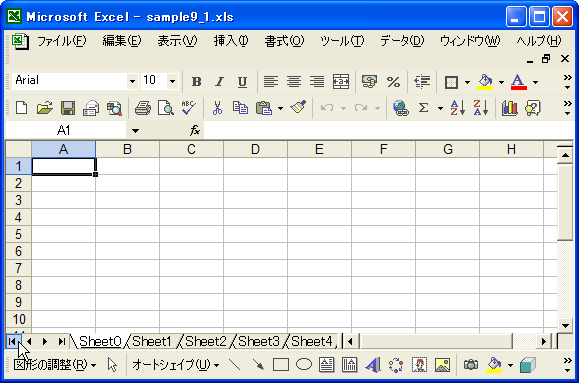Open the Name Box dropdown arrow
The height and width of the screenshot is (383, 579).
point(136,130)
